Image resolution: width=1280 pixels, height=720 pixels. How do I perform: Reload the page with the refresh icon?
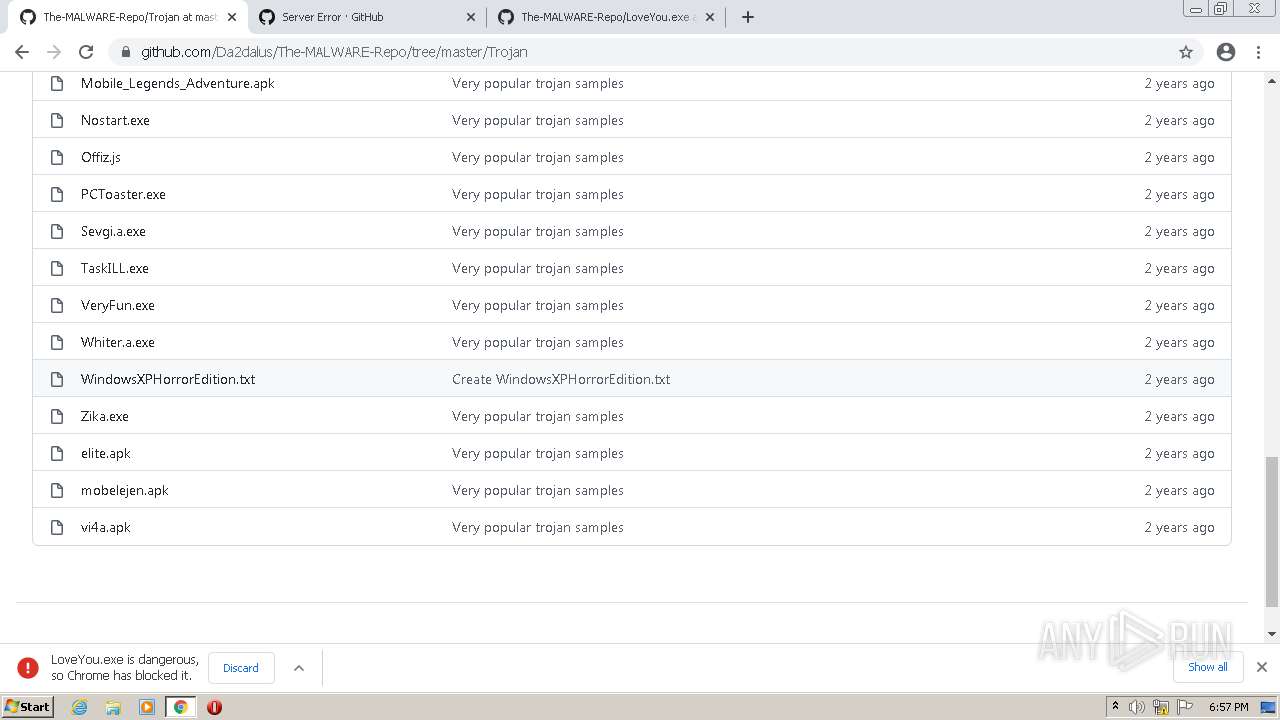tap(86, 52)
